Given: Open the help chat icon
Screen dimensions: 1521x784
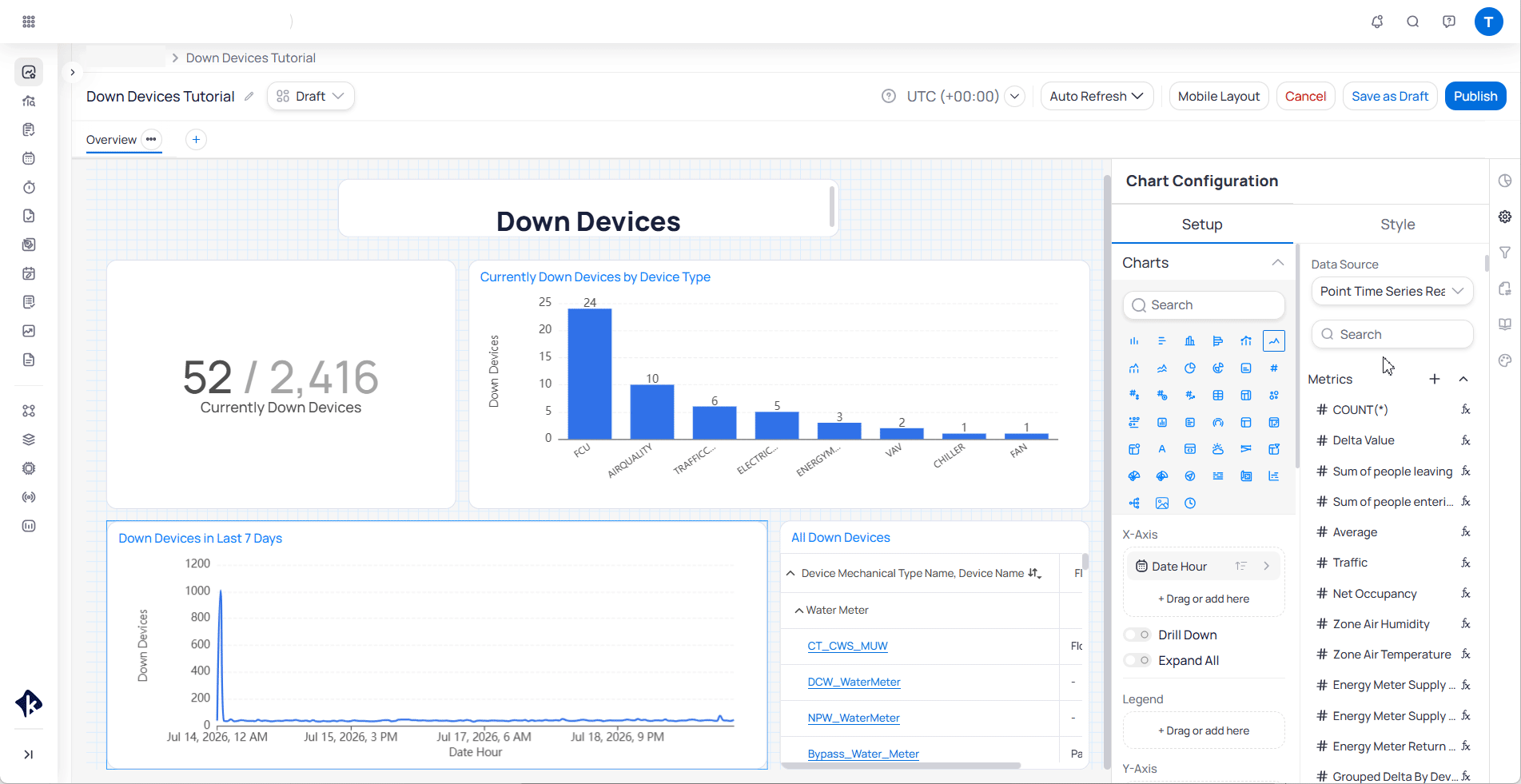Looking at the screenshot, I should point(1448,22).
